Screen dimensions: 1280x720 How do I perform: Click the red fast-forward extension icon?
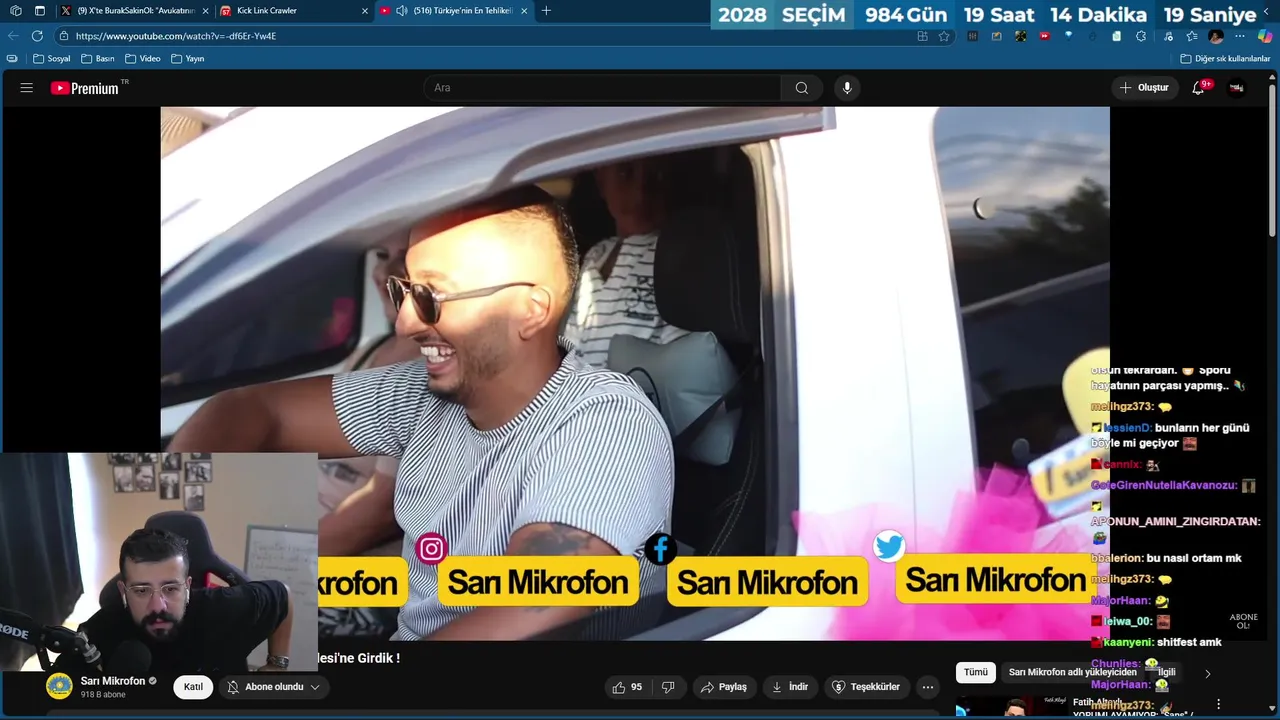pyautogui.click(x=1045, y=36)
